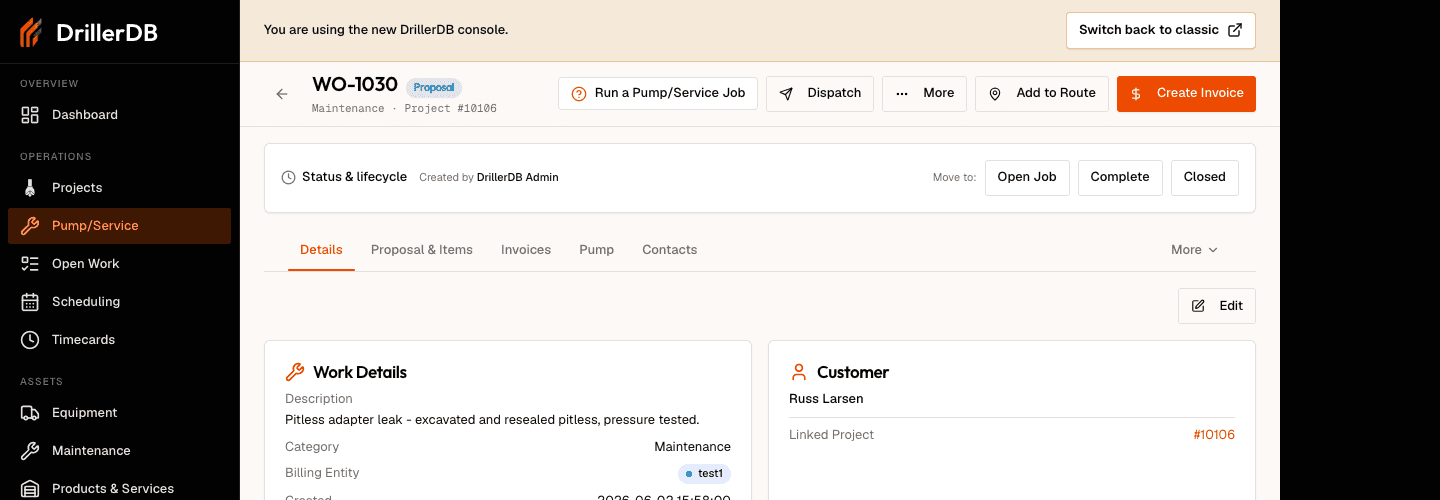Open Maintenance in the sidebar
Viewport: 1440px width, 500px height.
tap(119, 451)
